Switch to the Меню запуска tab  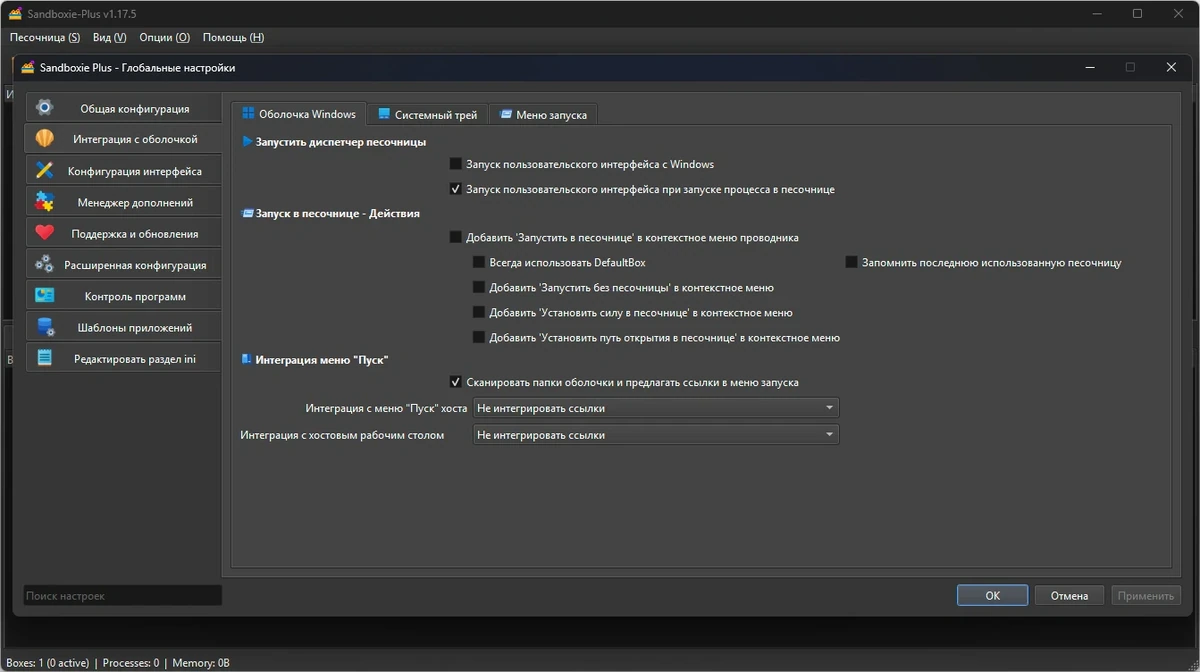[x=543, y=115]
